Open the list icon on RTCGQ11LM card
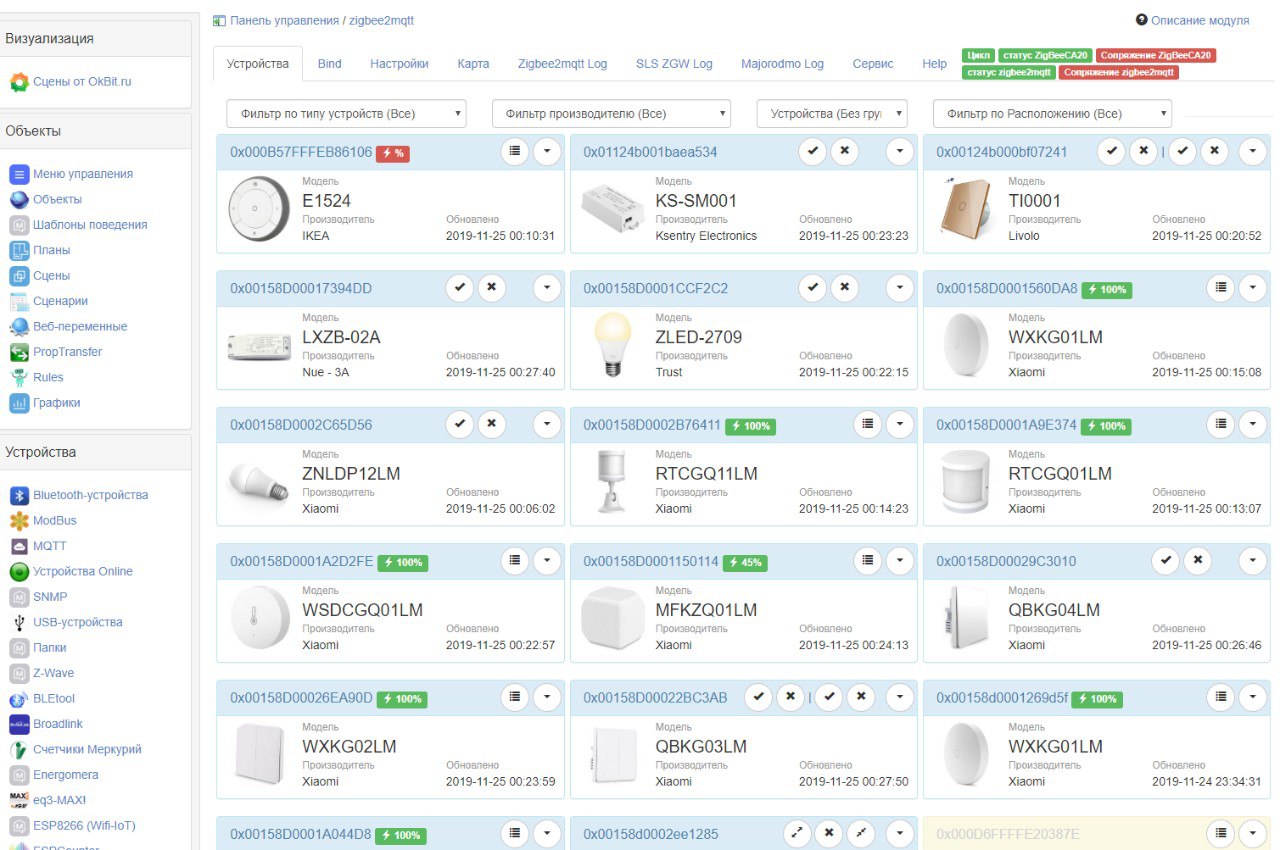The width and height of the screenshot is (1280, 850). (867, 425)
